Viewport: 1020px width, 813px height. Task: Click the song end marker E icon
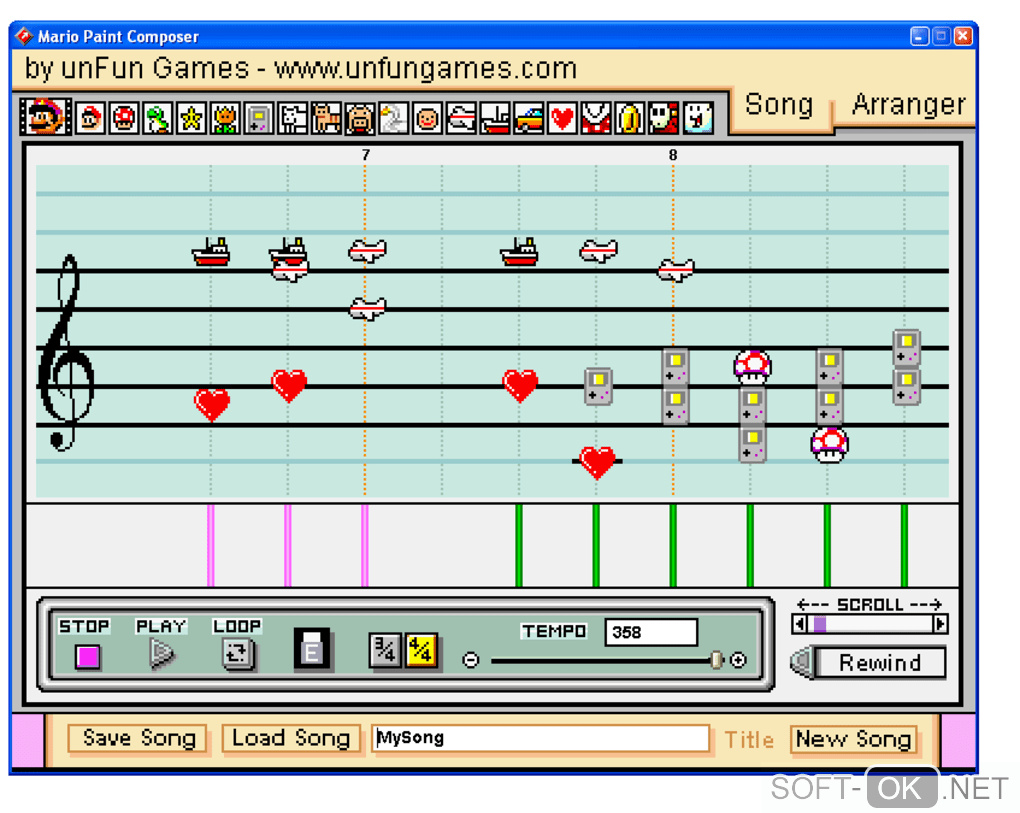click(312, 648)
